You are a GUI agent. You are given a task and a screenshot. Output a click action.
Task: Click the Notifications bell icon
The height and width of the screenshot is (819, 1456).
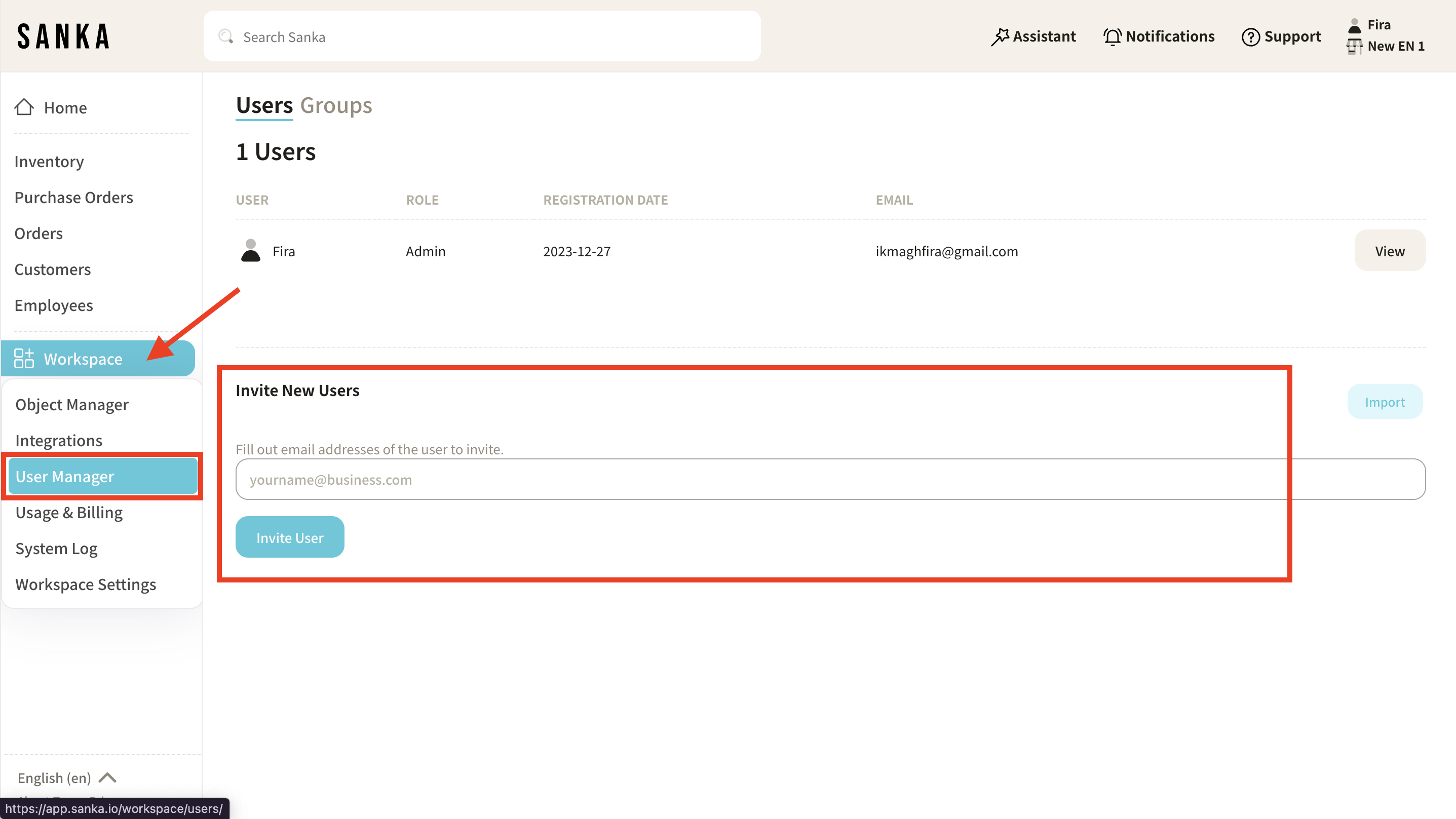1112,37
